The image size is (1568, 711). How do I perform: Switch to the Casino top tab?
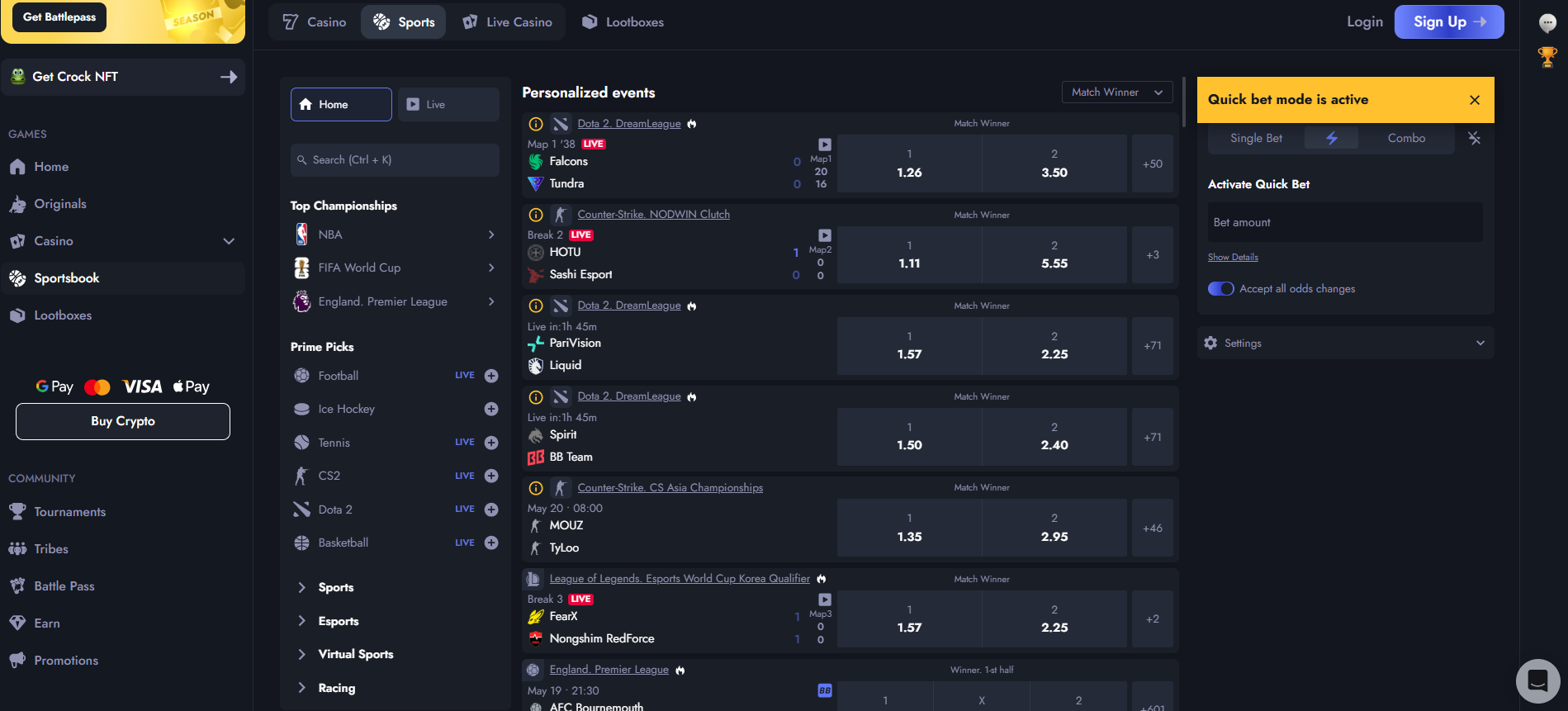tap(315, 22)
